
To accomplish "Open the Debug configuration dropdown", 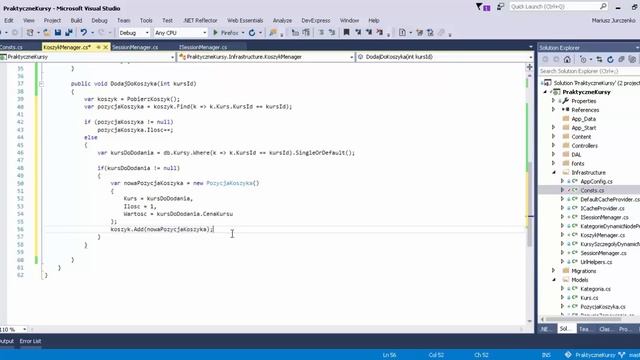I will click(147, 33).
